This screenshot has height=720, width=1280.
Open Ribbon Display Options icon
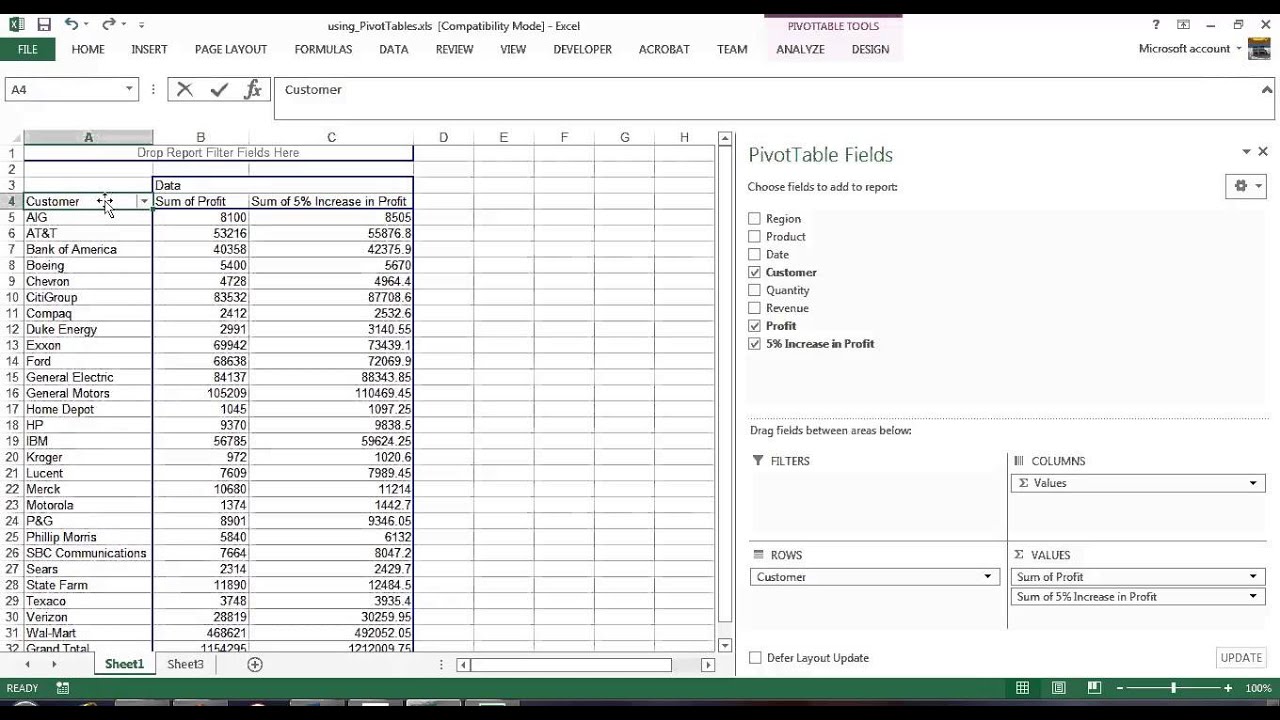pos(1183,25)
